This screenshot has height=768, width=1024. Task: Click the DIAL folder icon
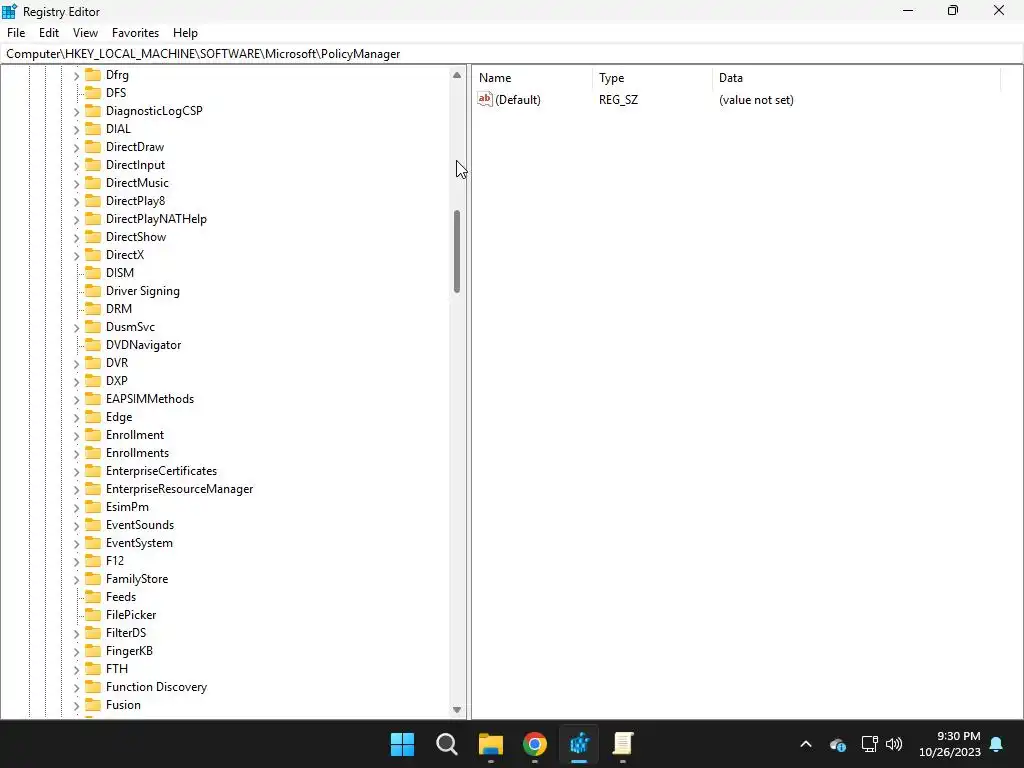pos(93,128)
